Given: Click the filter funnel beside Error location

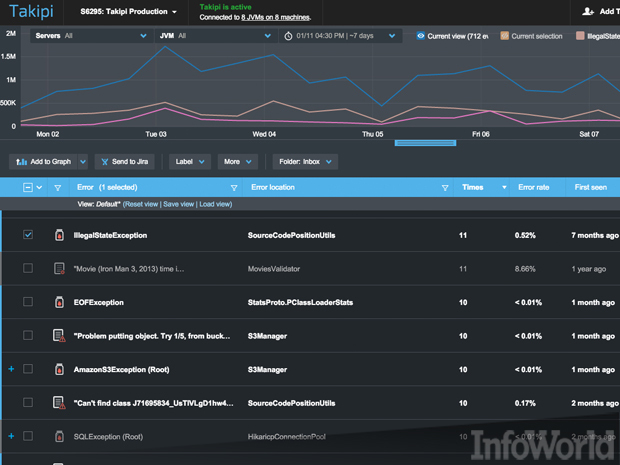Looking at the screenshot, I should click(x=444, y=187).
